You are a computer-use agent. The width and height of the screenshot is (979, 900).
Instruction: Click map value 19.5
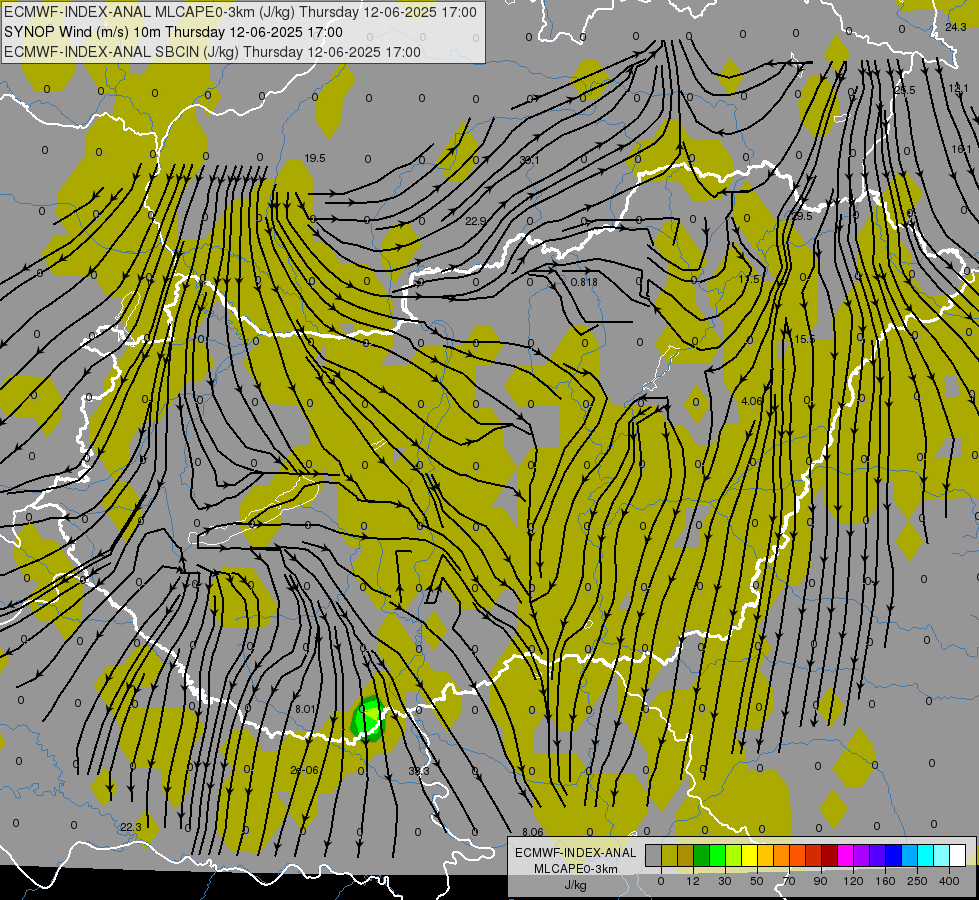pyautogui.click(x=315, y=159)
